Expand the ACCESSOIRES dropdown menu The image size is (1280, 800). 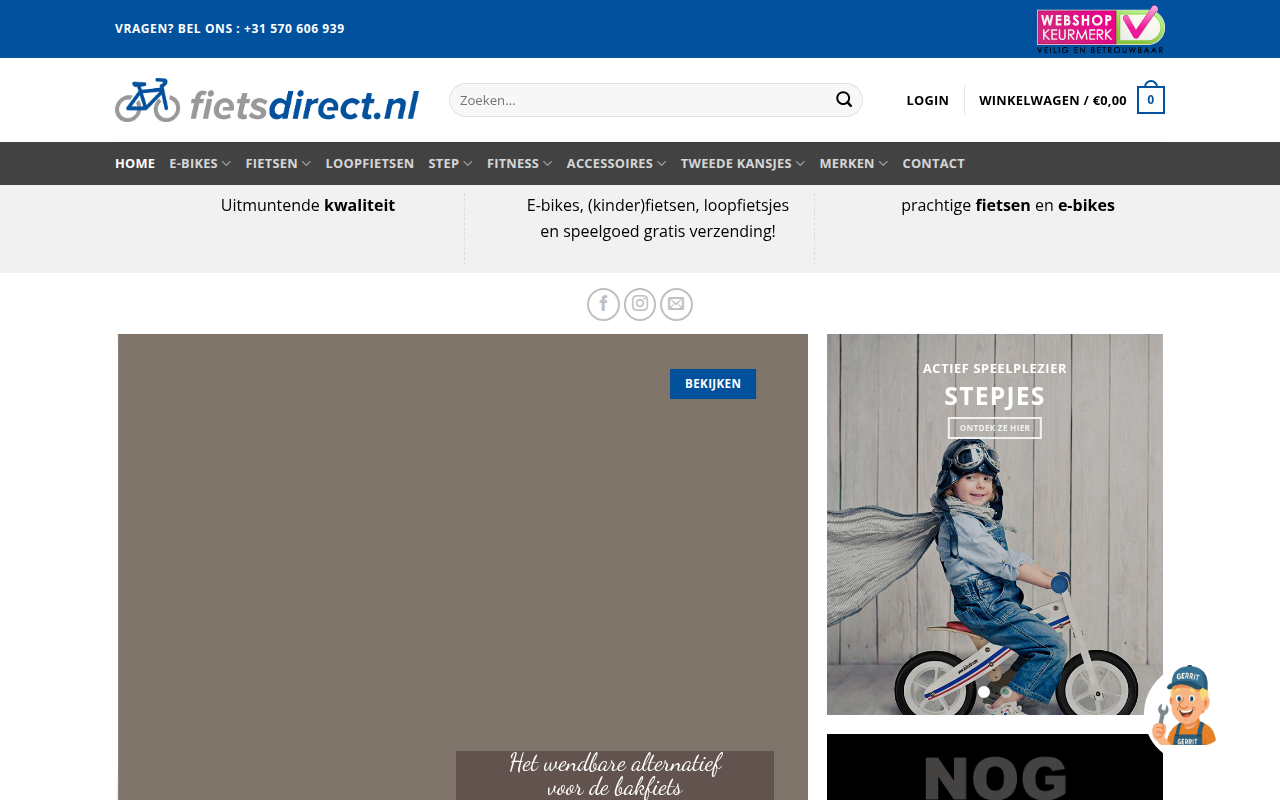coord(617,163)
